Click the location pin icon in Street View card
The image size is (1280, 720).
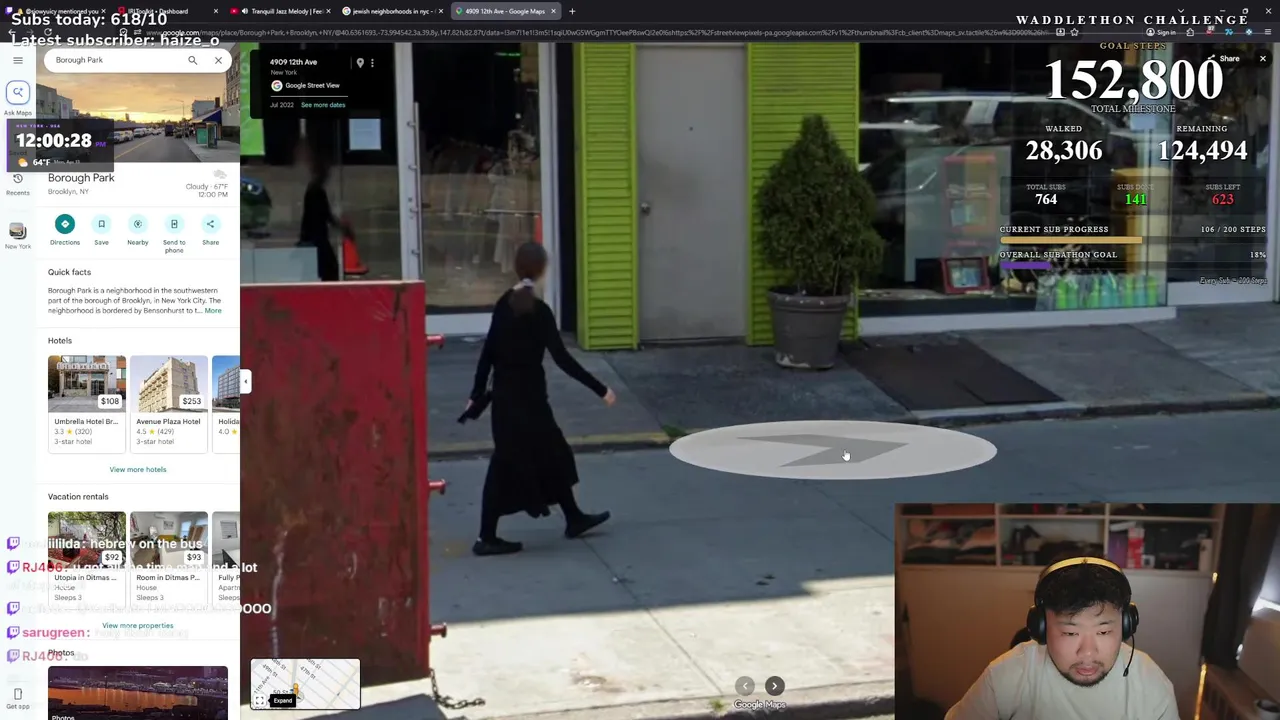360,63
